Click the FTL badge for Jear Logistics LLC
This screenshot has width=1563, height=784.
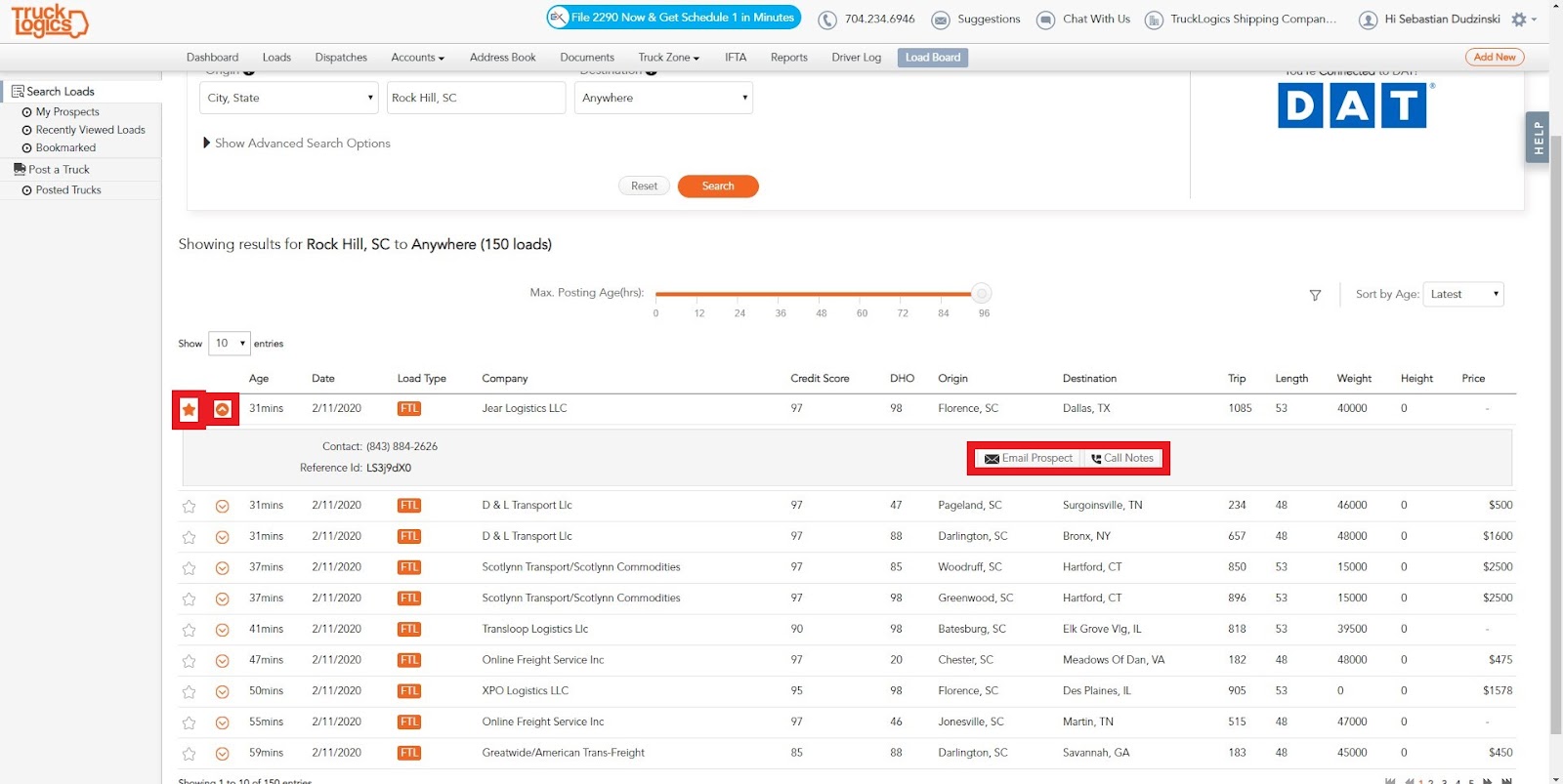[409, 409]
